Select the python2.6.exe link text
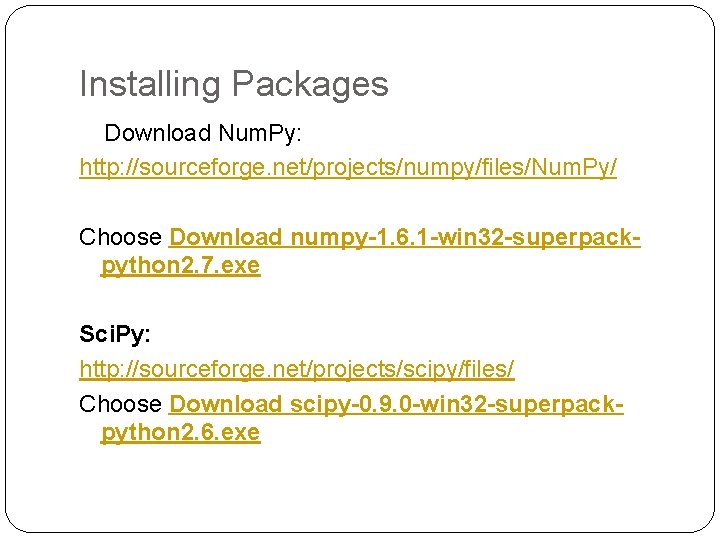Image resolution: width=720 pixels, height=540 pixels. point(180,433)
